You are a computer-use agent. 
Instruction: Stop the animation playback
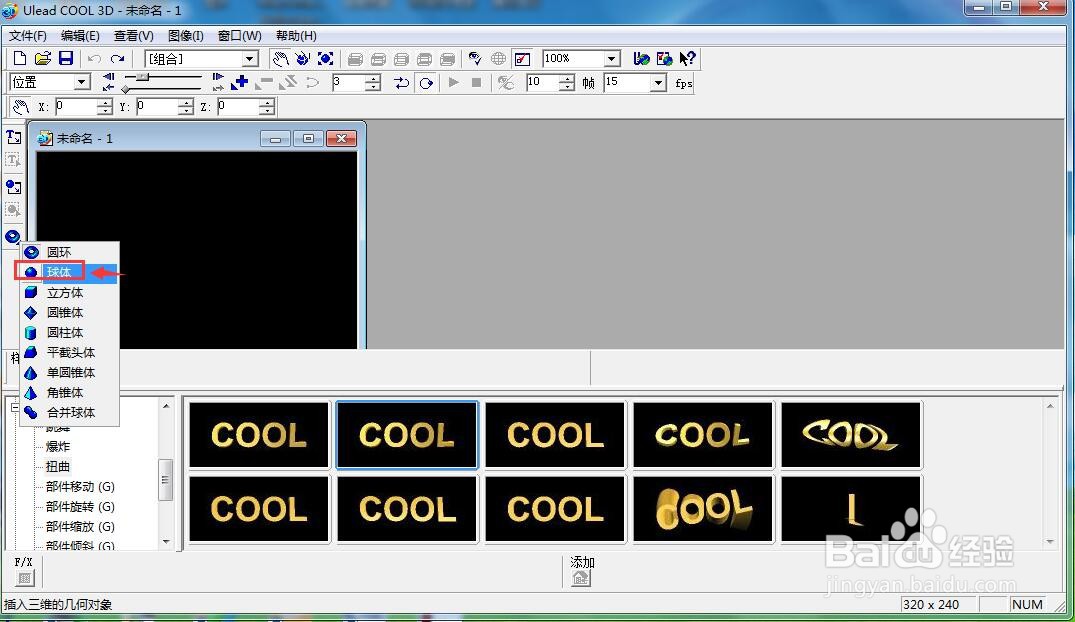point(476,83)
